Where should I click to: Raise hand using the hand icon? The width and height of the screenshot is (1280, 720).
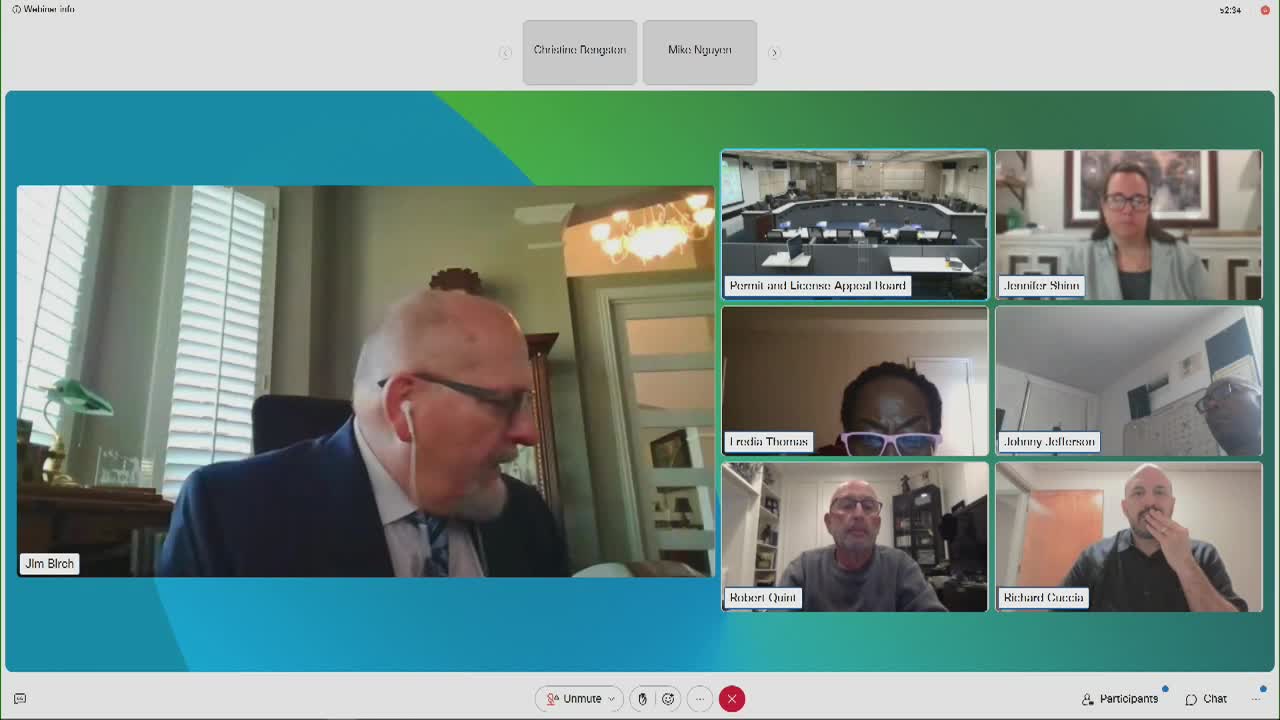[x=642, y=699]
